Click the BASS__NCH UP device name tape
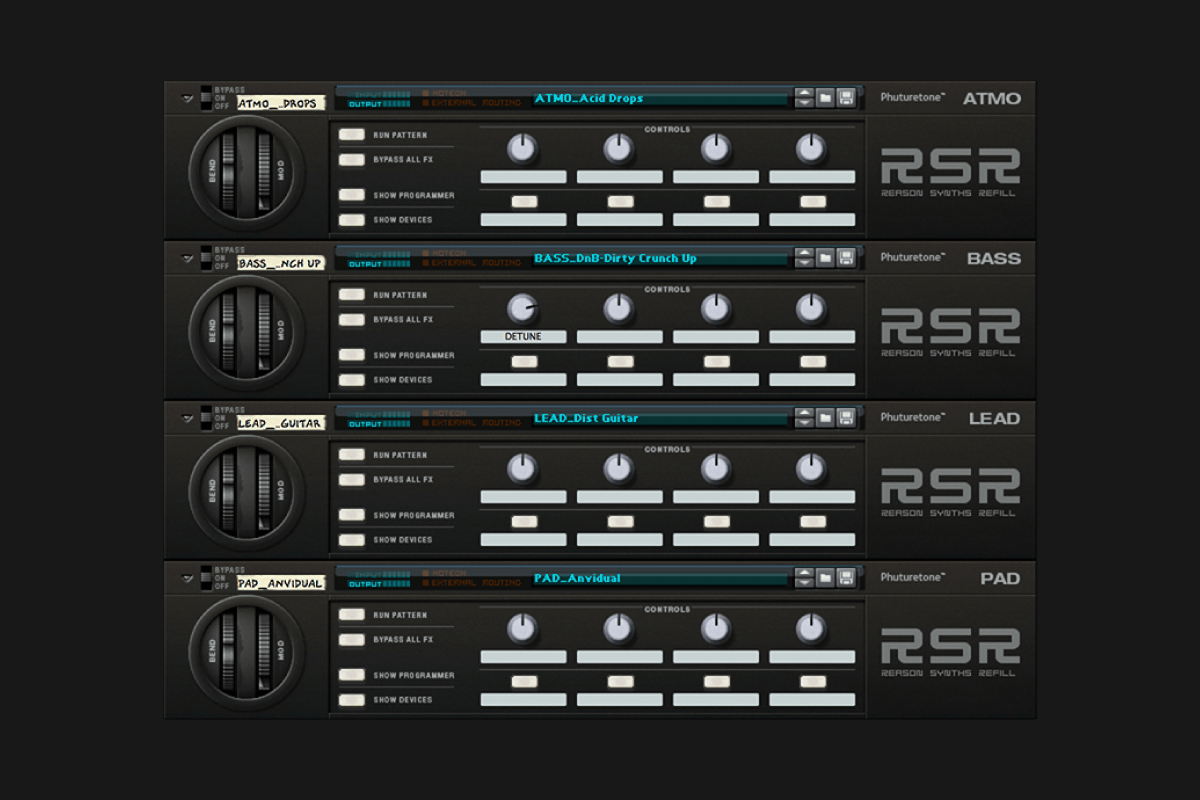The image size is (1200, 800). click(281, 263)
